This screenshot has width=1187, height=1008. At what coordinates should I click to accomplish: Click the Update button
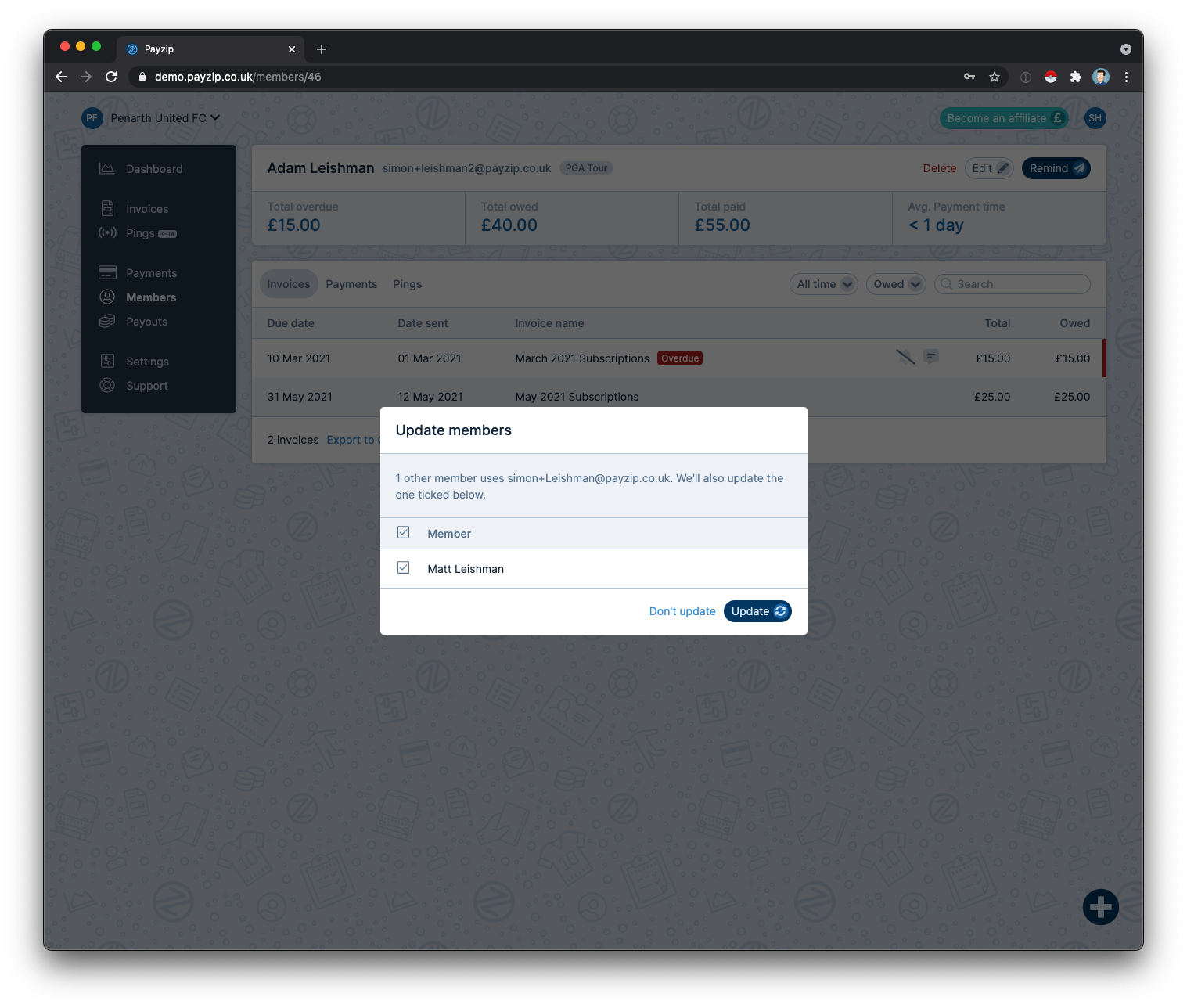(757, 611)
